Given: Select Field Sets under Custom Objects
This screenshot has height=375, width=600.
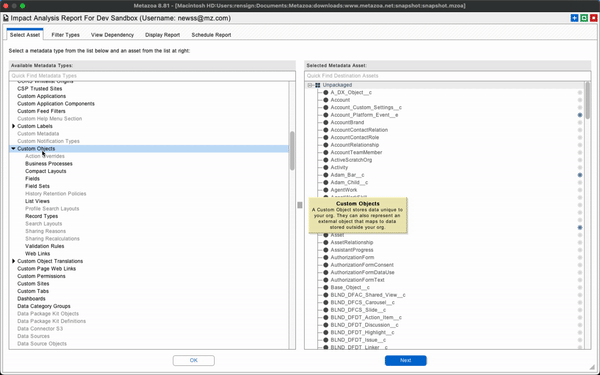Looking at the screenshot, I should 38,186.
